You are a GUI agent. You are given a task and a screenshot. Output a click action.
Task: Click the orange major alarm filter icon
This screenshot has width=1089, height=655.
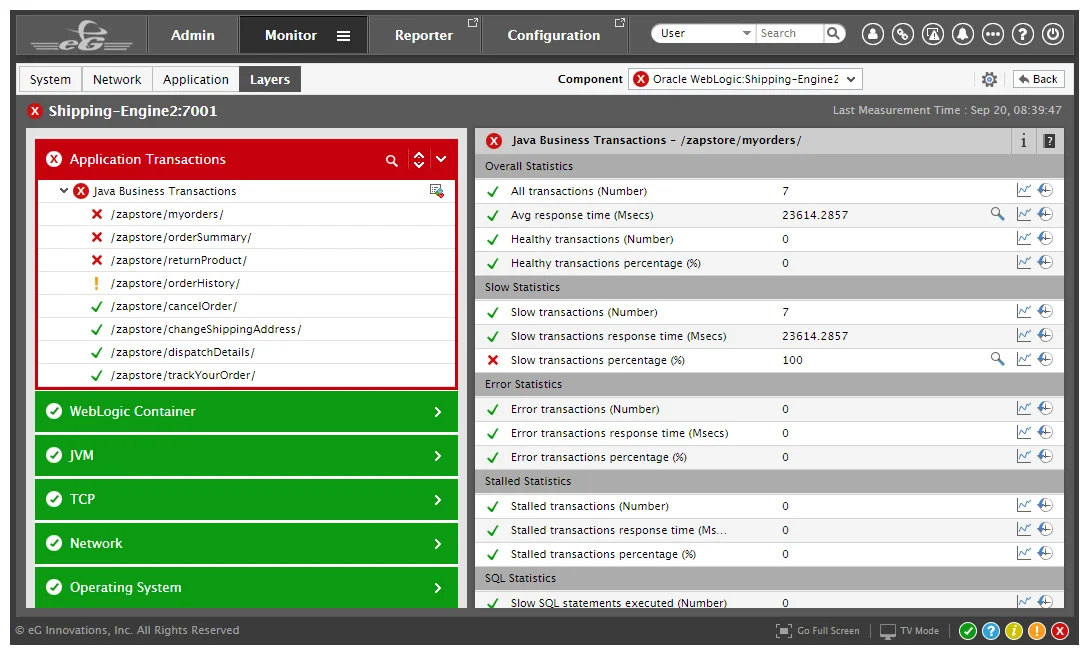(x=1037, y=631)
